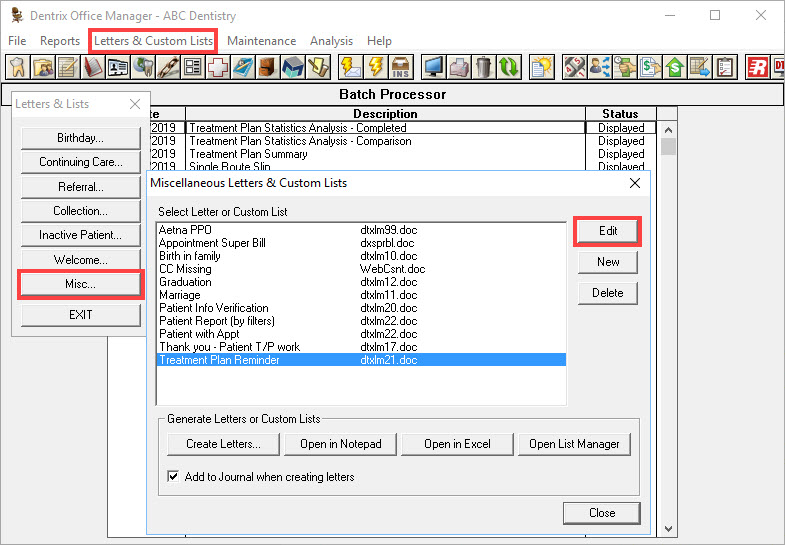Select Aetna PPO in the letter list
785x545 pixels.
coord(361,230)
